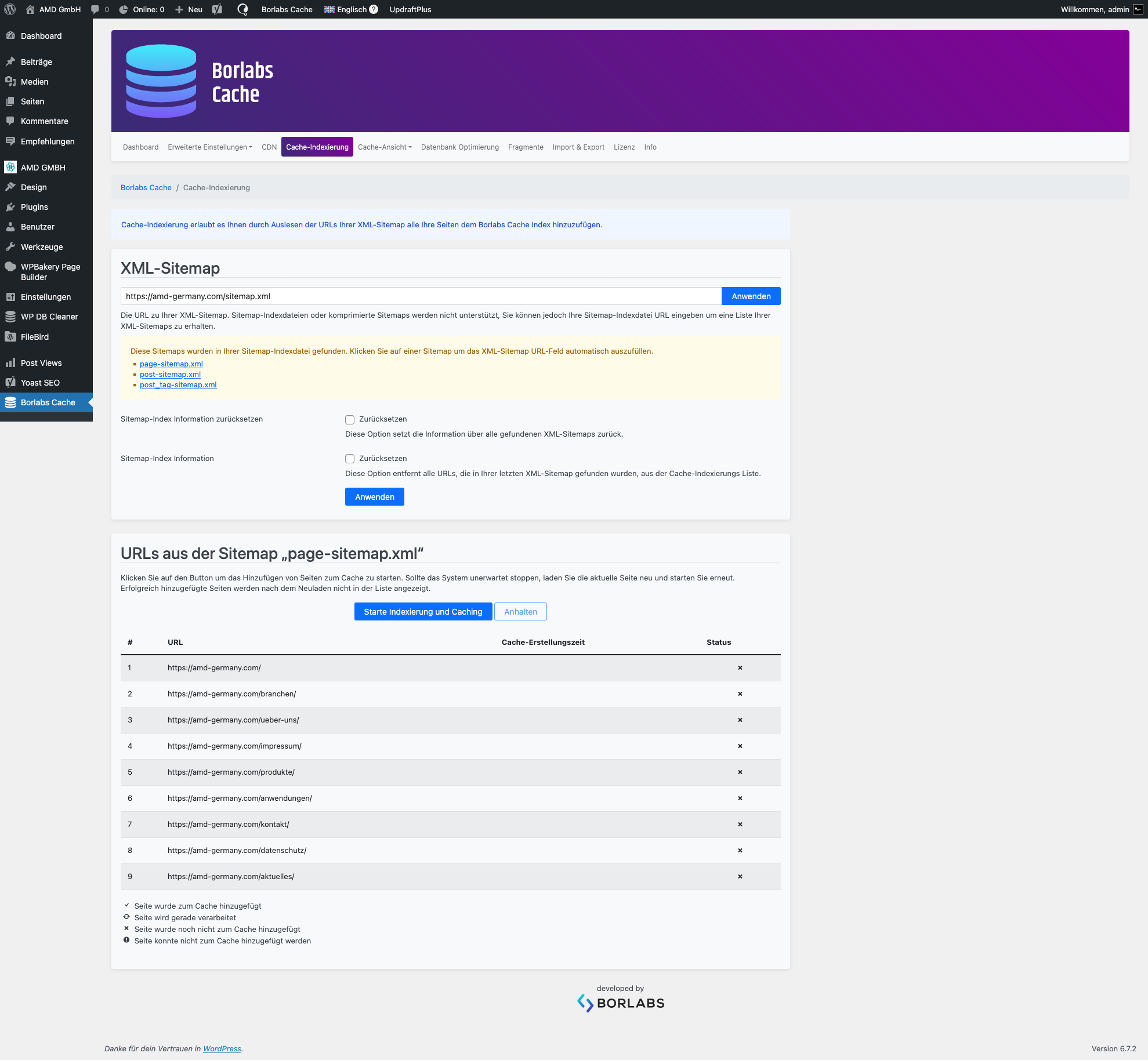Click the Dashboard gauge icon in sidebar
This screenshot has height=1060, width=1148.
pyautogui.click(x=10, y=36)
